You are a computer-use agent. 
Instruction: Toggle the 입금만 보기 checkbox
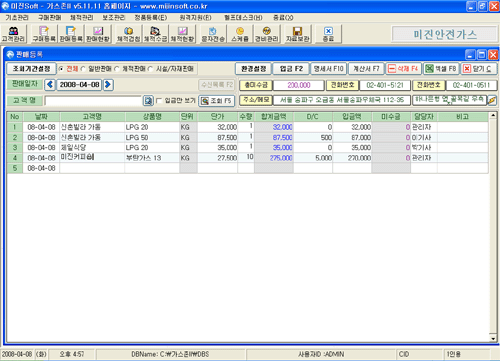tap(159, 100)
